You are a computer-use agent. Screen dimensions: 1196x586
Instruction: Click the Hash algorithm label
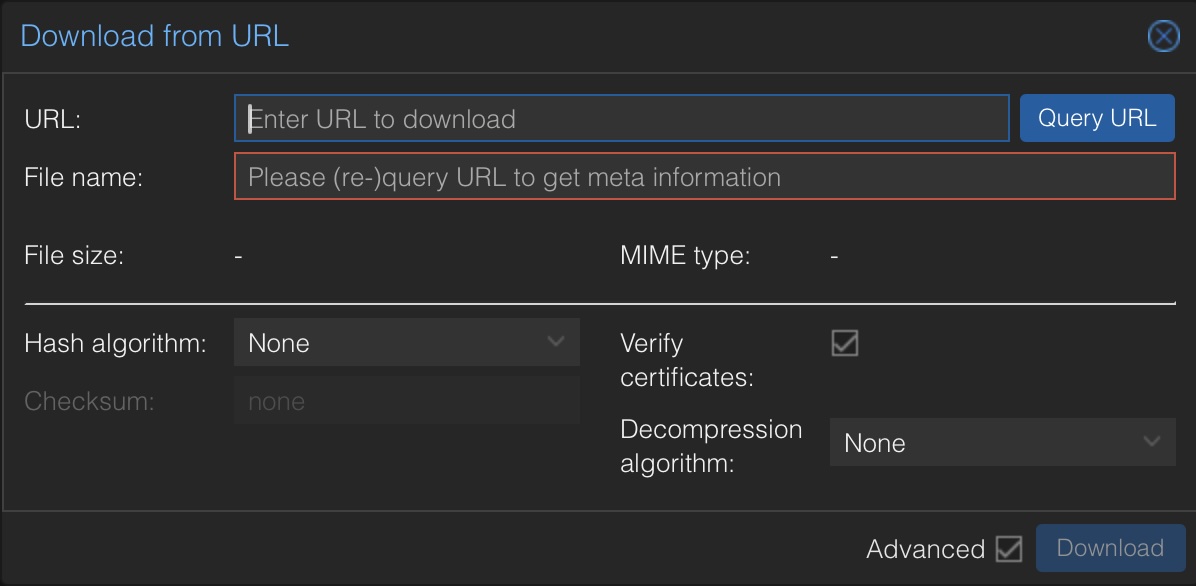point(115,343)
